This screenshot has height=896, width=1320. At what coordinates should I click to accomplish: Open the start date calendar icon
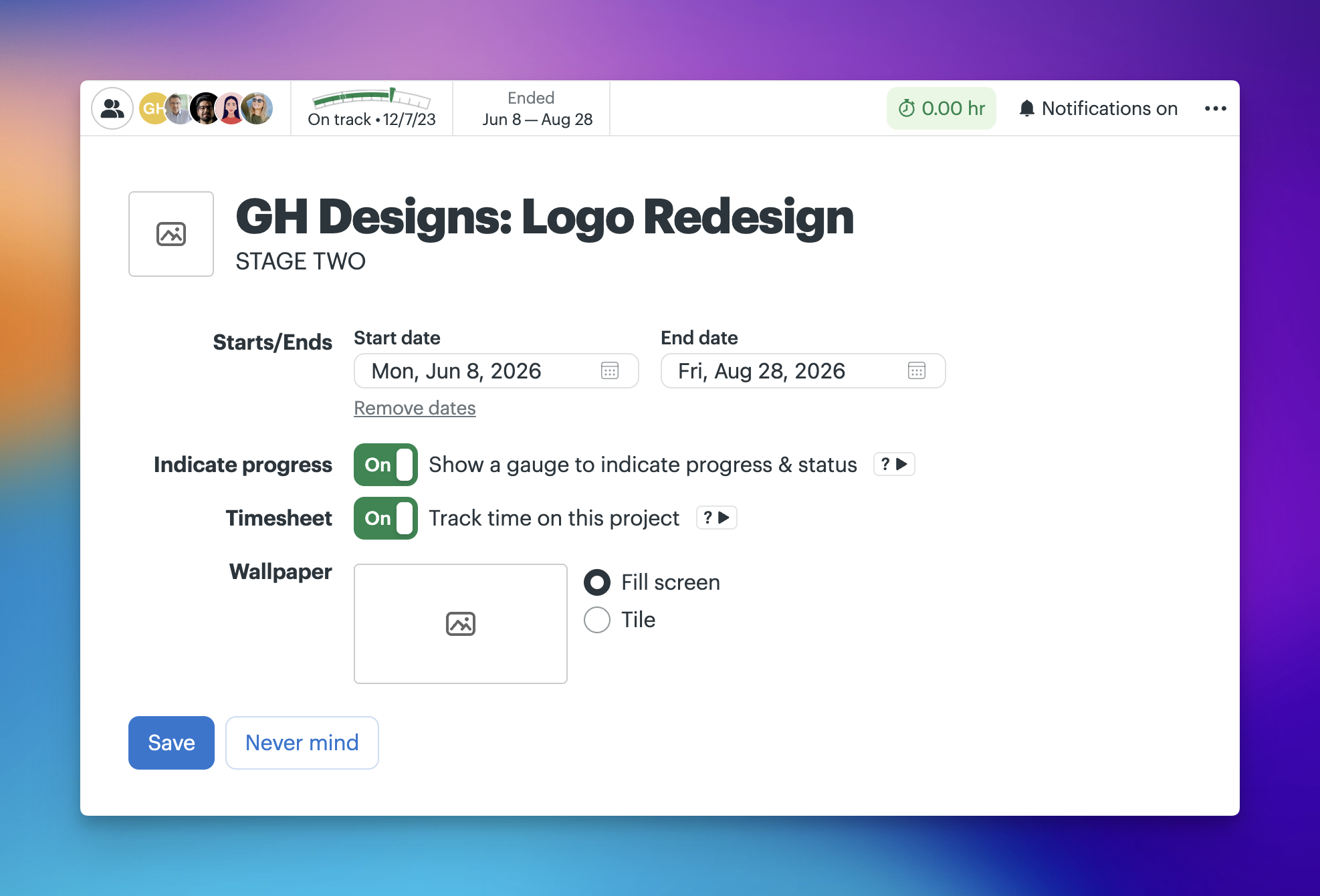(610, 370)
